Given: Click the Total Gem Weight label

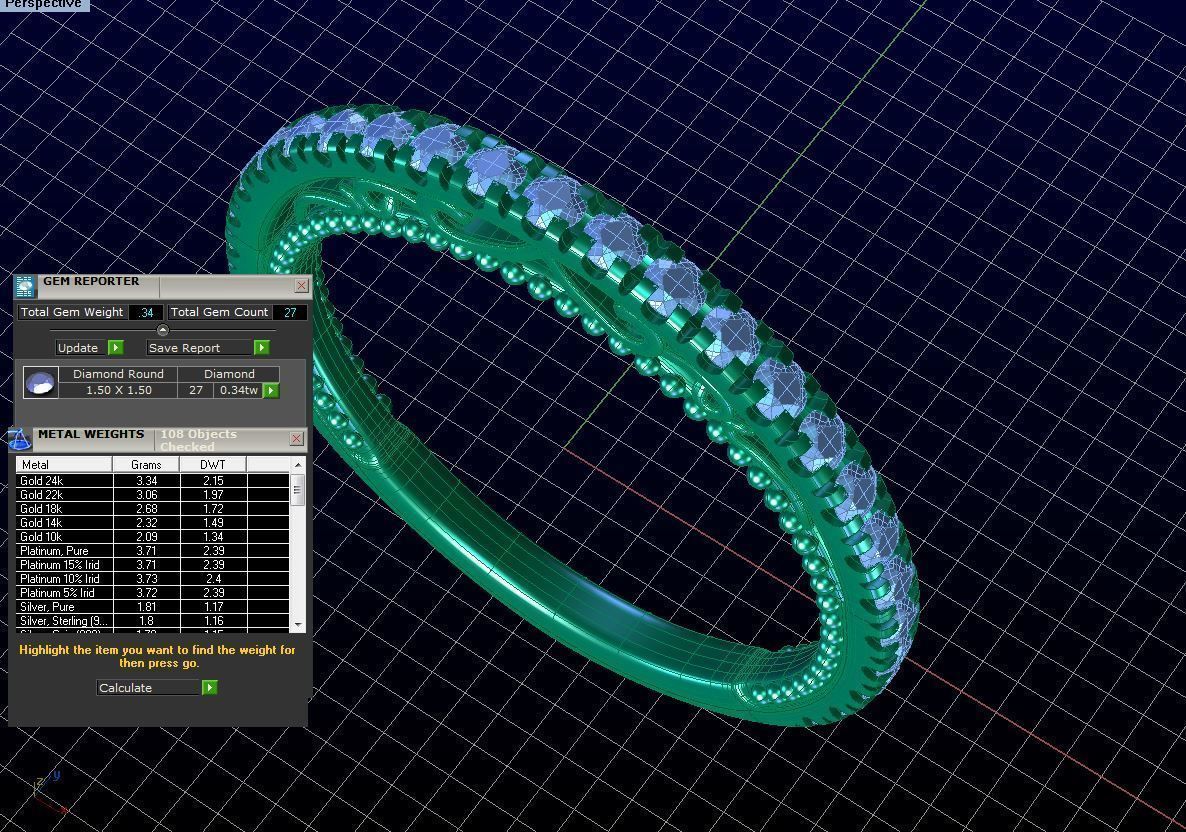Looking at the screenshot, I should pos(72,312).
